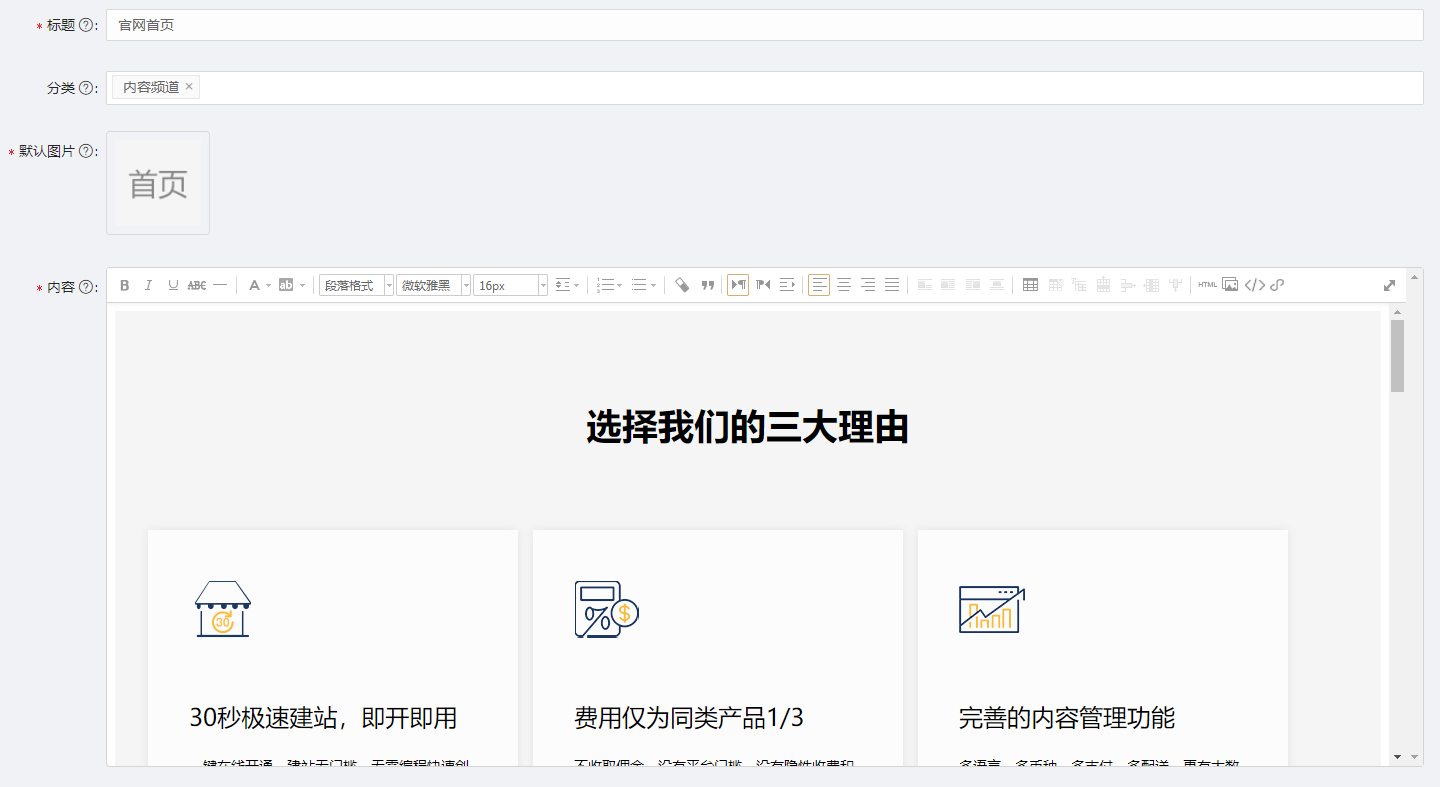Viewport: 1440px width, 787px height.
Task: Insert a blockquote
Action: point(708,285)
